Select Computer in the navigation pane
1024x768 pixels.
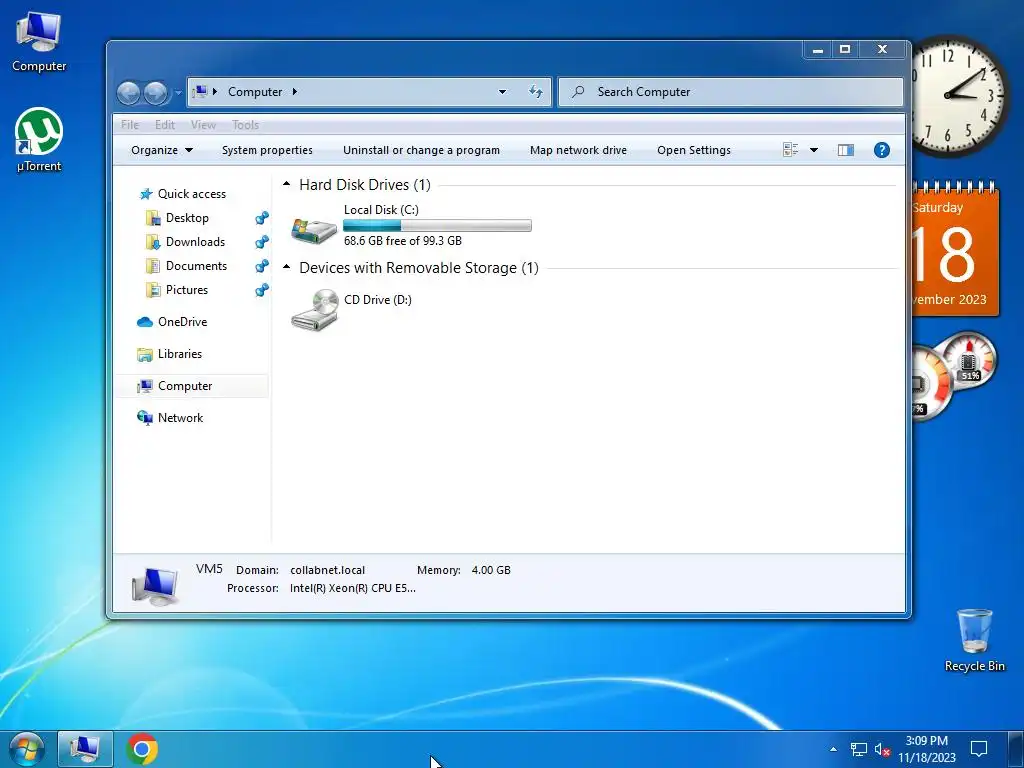(x=193, y=386)
